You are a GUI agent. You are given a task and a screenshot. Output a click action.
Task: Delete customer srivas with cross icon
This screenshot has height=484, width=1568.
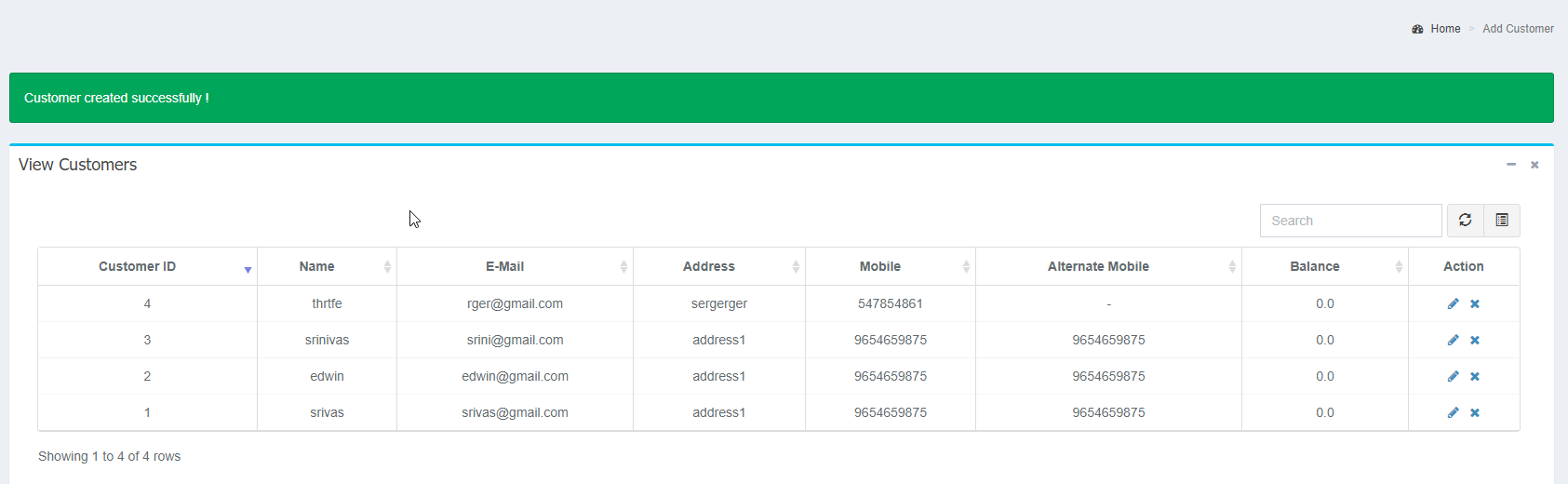click(1475, 412)
